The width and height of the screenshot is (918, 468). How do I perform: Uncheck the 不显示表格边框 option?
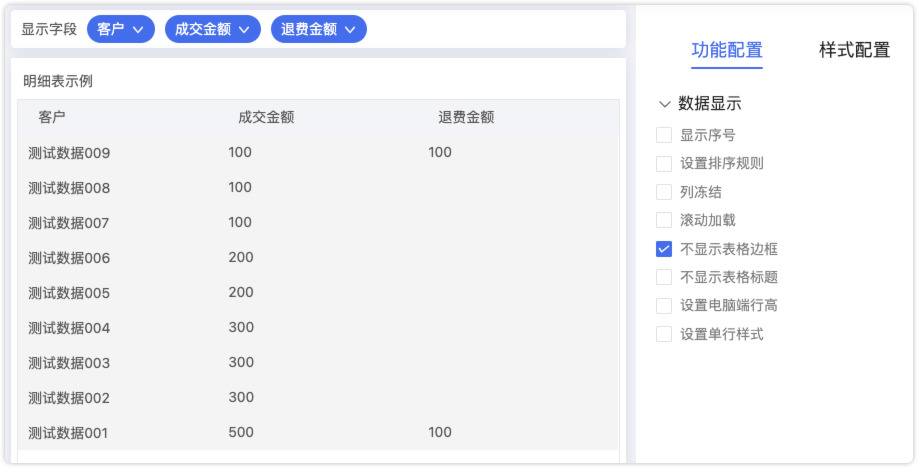click(664, 249)
